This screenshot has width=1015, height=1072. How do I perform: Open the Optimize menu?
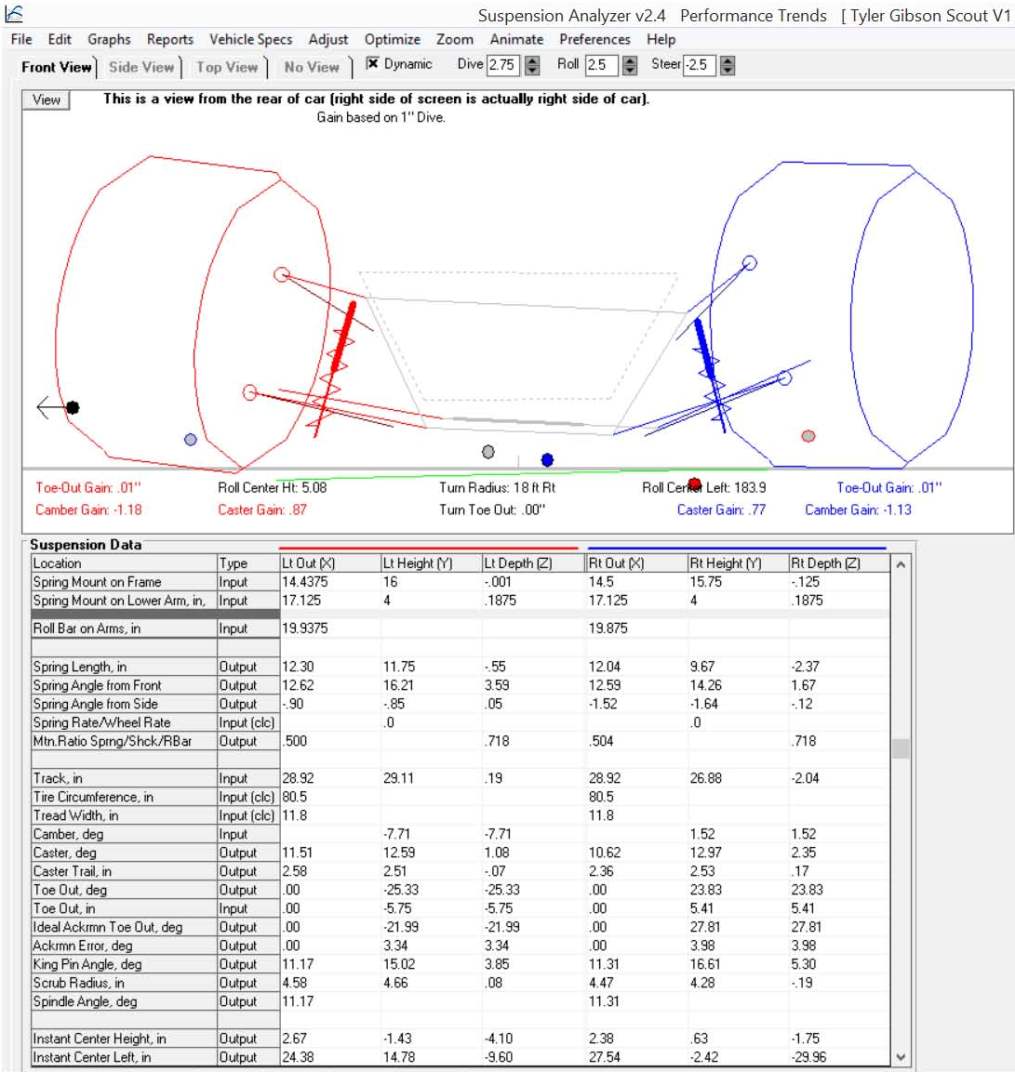click(x=392, y=39)
